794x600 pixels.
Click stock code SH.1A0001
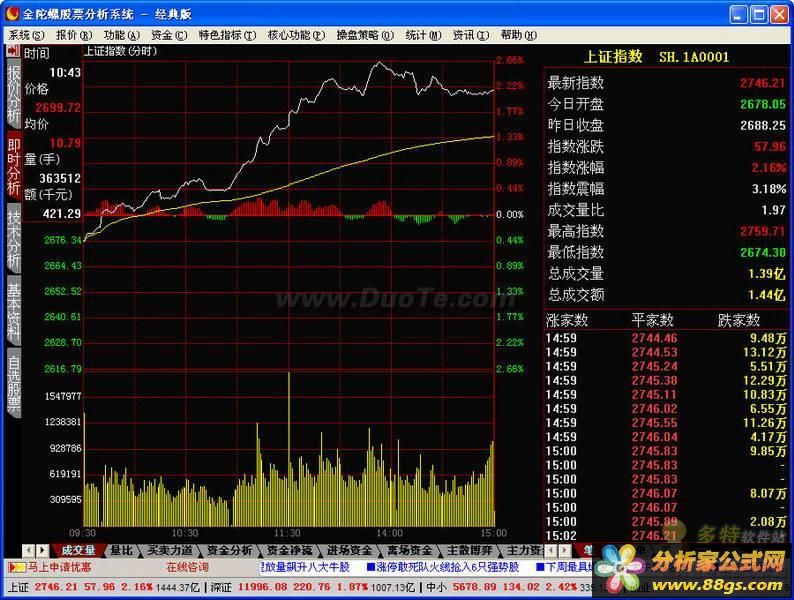pos(694,57)
